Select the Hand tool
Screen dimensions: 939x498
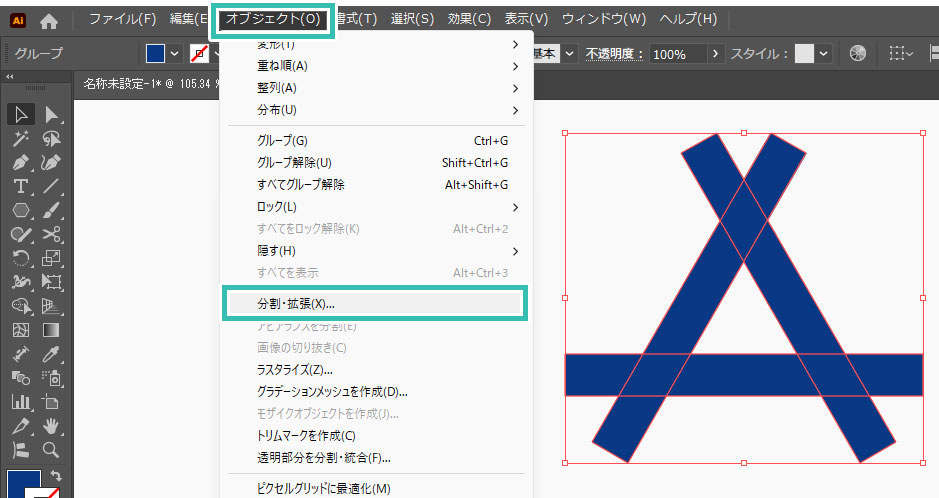(x=51, y=426)
